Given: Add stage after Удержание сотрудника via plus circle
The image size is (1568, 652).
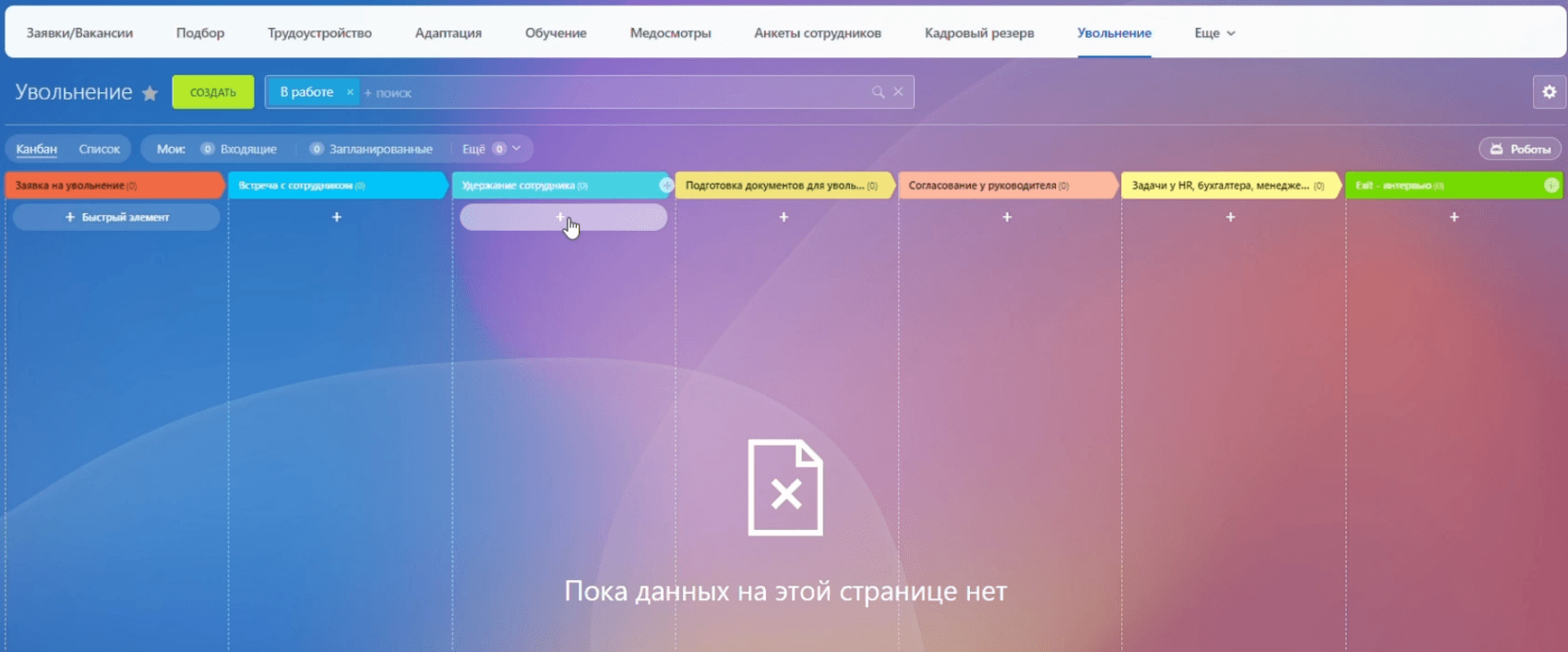Looking at the screenshot, I should point(666,186).
